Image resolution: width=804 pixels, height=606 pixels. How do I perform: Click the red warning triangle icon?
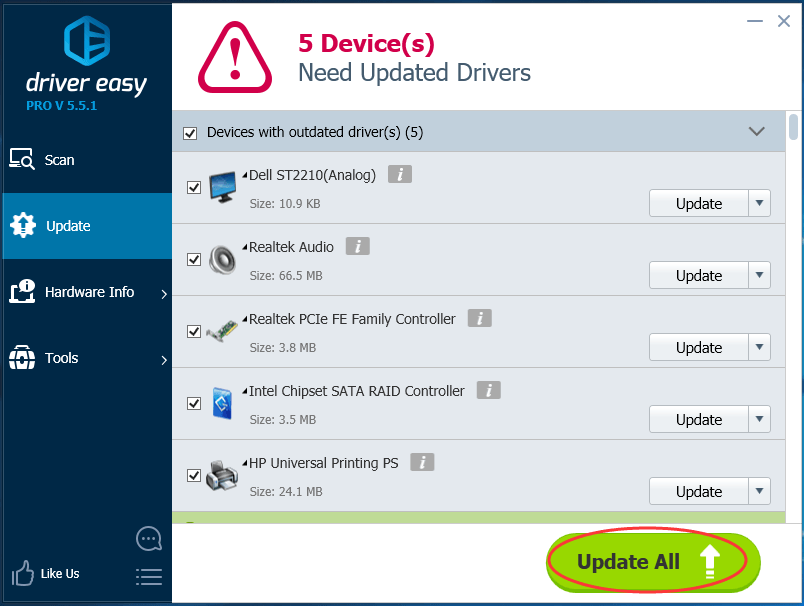235,57
